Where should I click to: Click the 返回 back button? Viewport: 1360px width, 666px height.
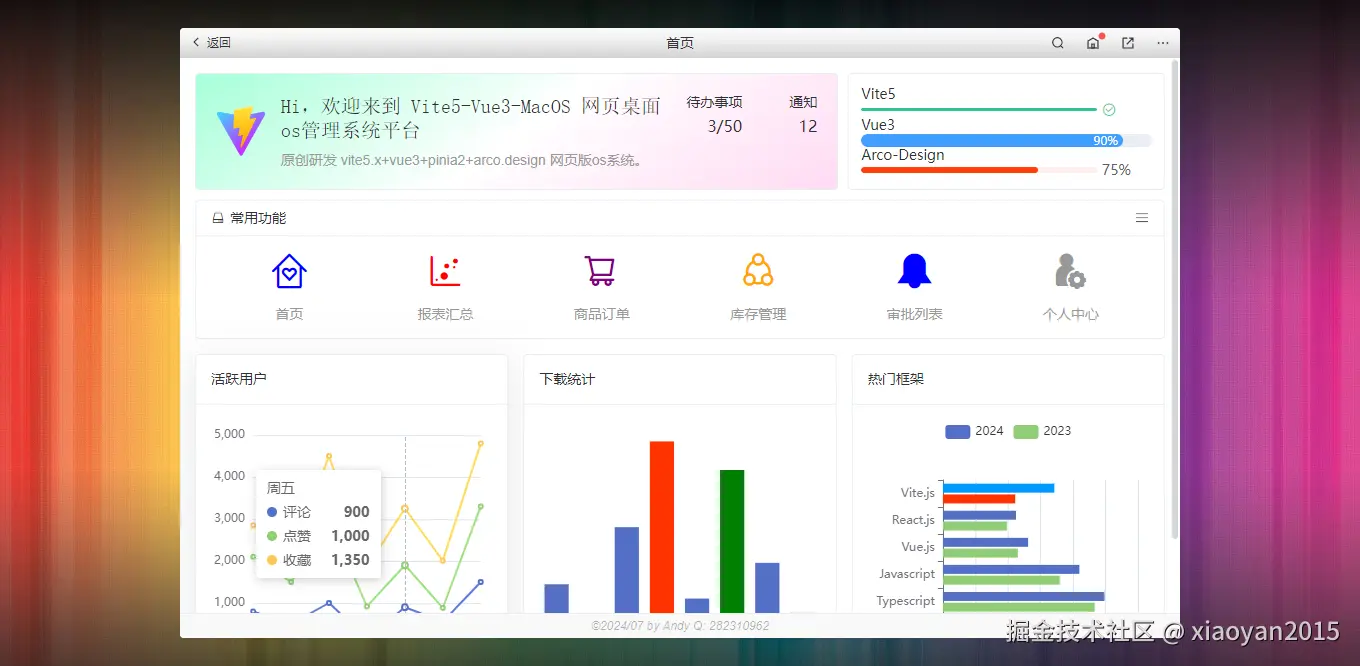click(210, 43)
